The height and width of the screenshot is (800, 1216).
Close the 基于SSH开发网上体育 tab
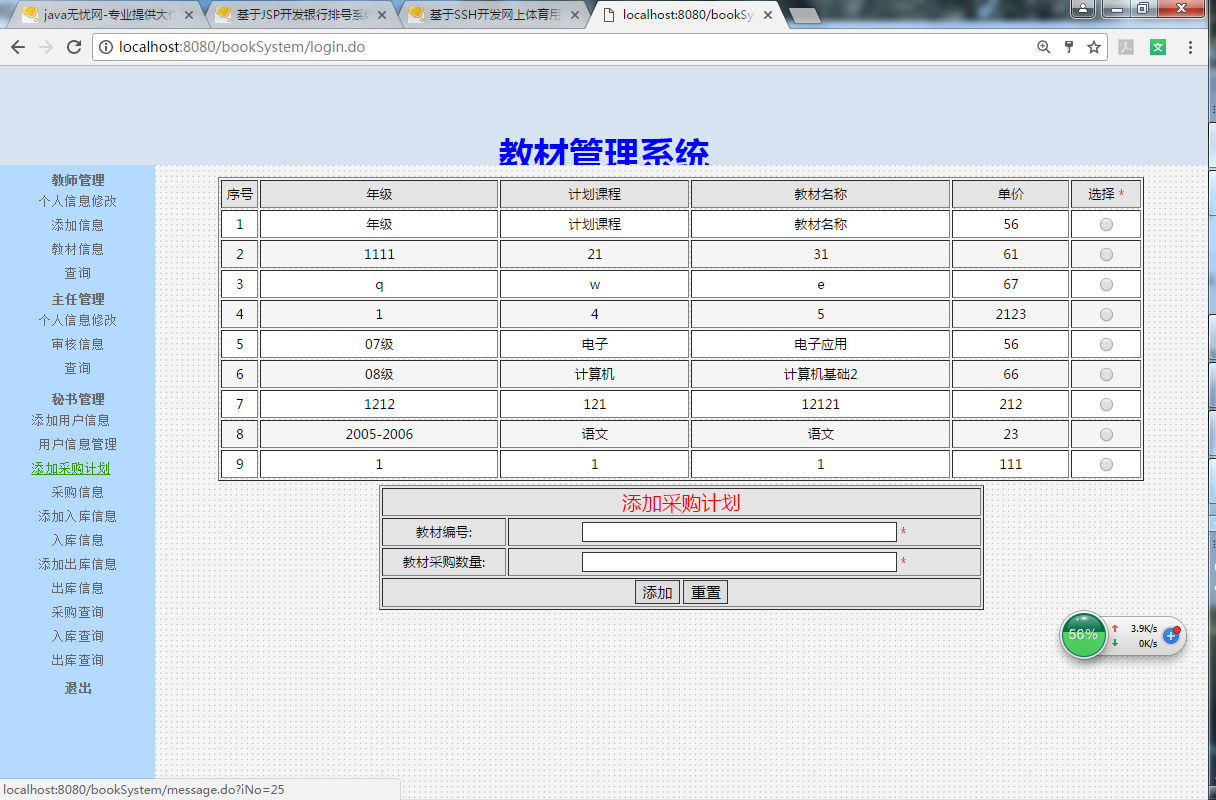[575, 15]
